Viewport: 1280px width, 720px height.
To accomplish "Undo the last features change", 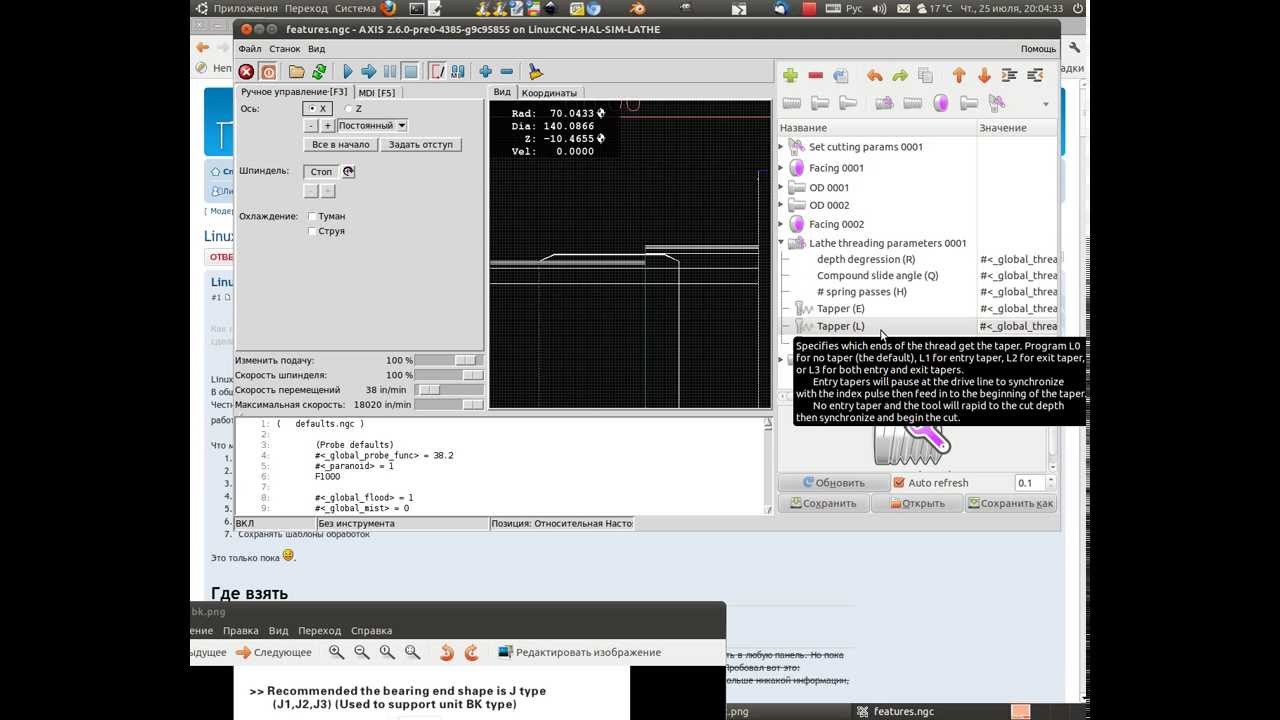I will point(875,76).
